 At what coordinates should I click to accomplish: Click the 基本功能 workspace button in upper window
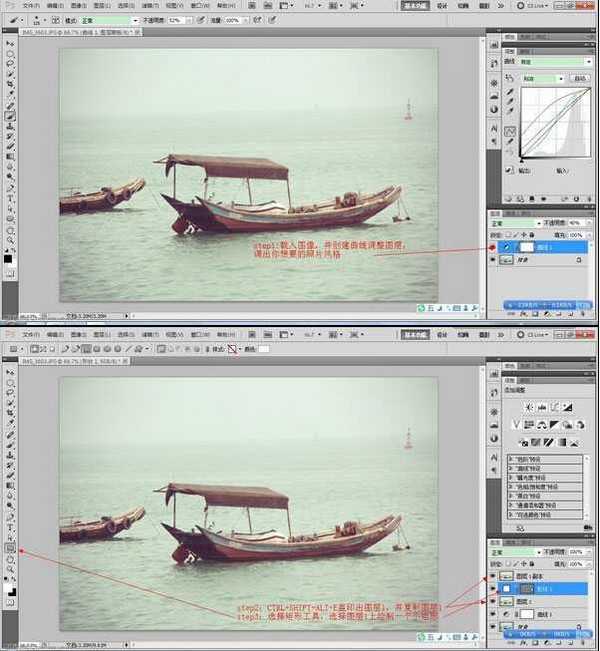[x=413, y=5]
